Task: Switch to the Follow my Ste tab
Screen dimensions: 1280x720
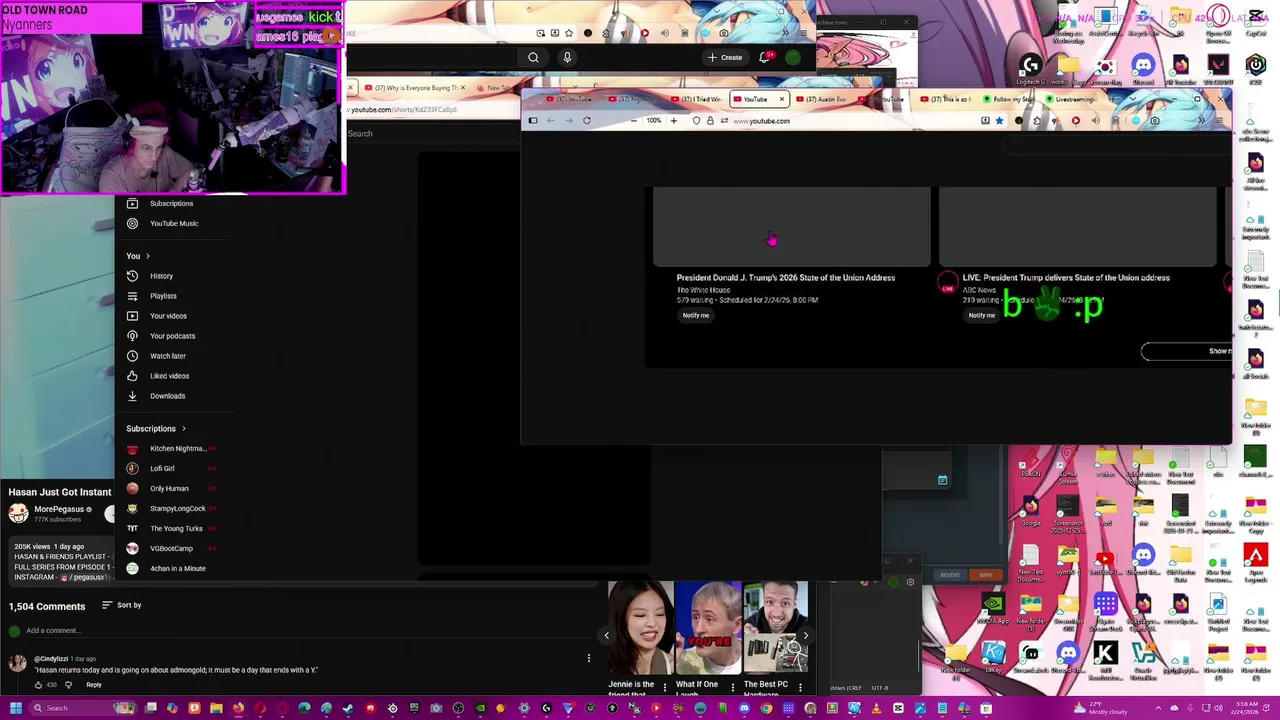Action: [x=1010, y=100]
